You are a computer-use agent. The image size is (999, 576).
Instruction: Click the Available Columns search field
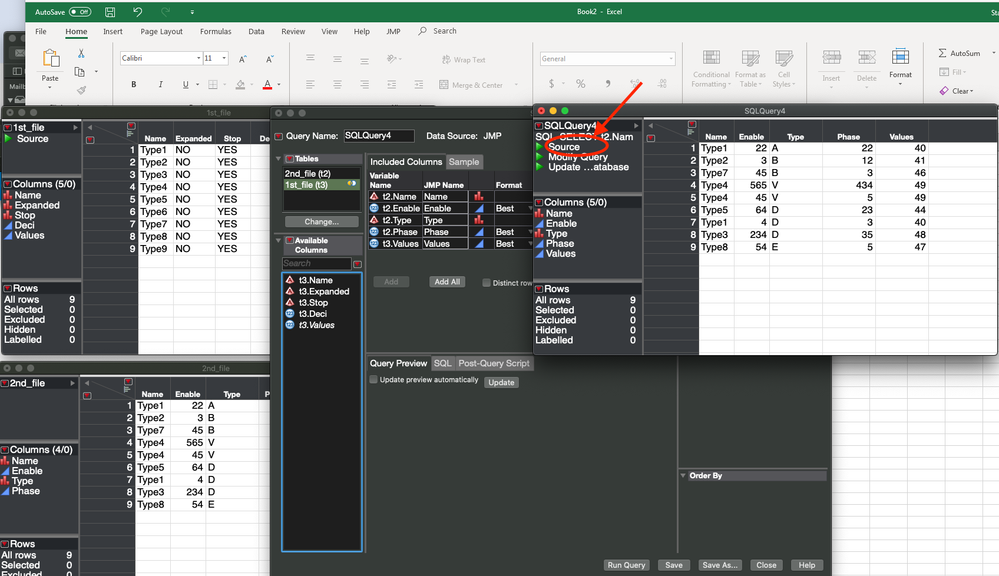pyautogui.click(x=317, y=263)
